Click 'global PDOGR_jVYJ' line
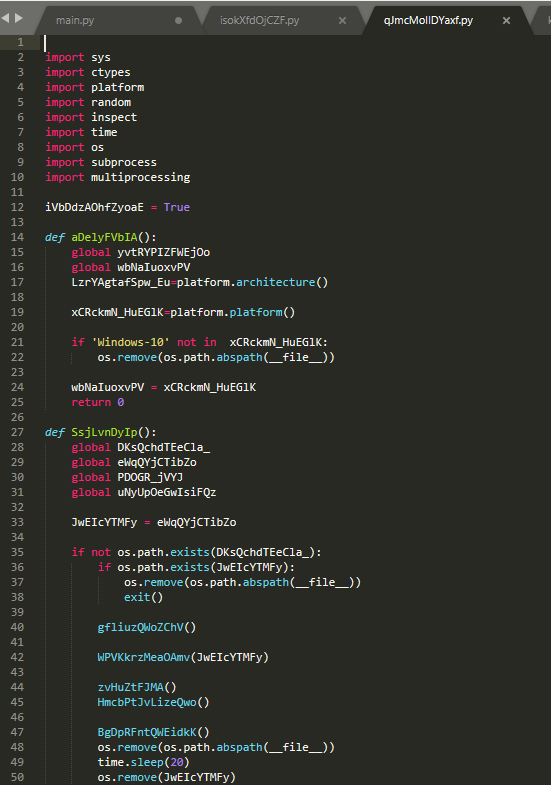Image resolution: width=551 pixels, height=785 pixels. pos(127,477)
